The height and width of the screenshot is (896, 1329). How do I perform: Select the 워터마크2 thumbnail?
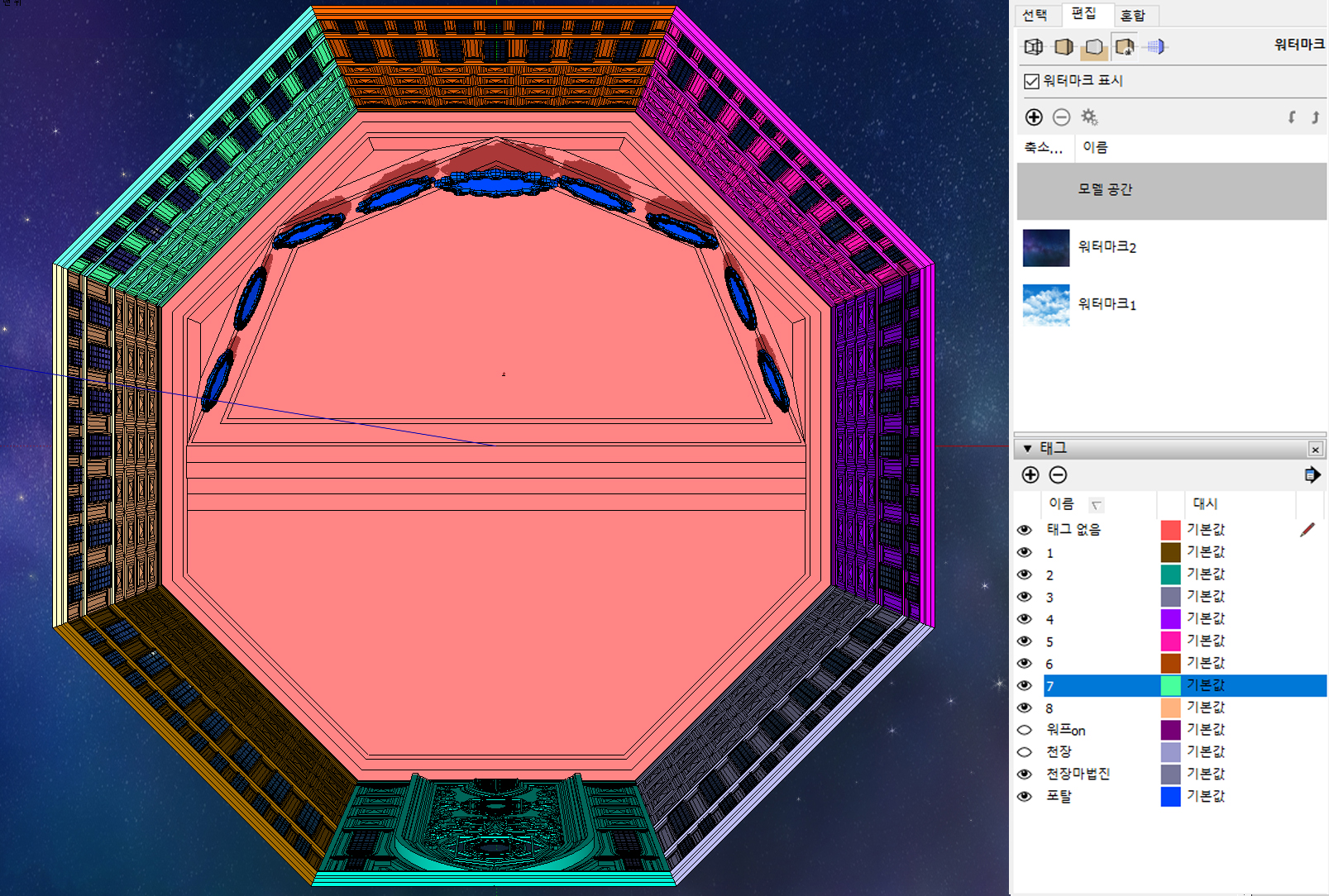pos(1046,248)
